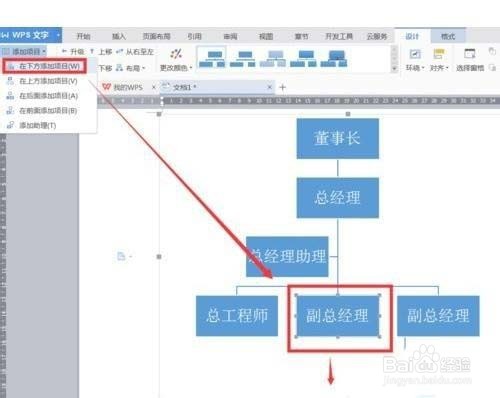Open the 页面布局 ribbon tab

tap(156, 36)
